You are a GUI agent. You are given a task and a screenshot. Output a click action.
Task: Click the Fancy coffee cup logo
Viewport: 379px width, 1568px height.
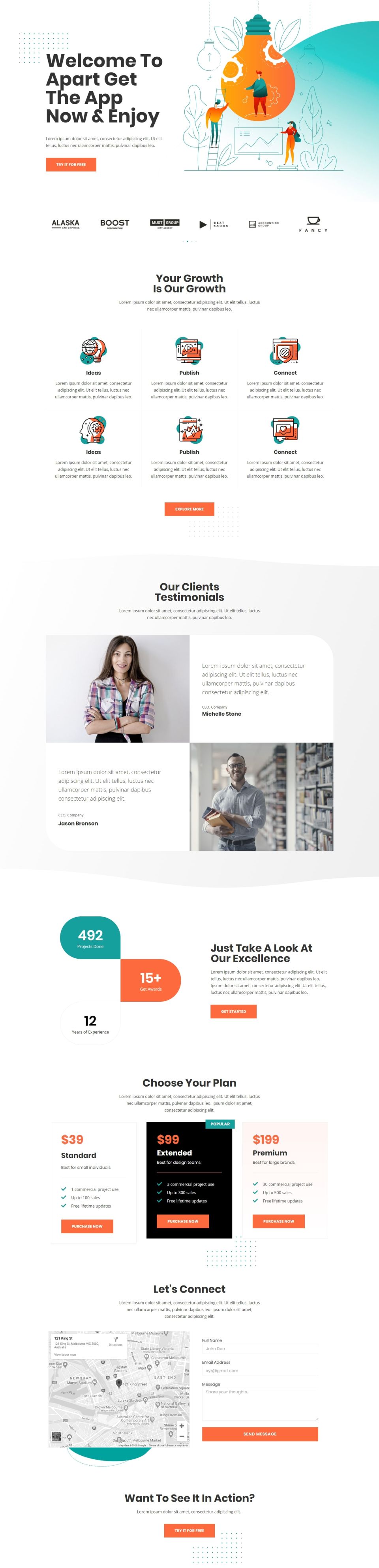coord(313,224)
